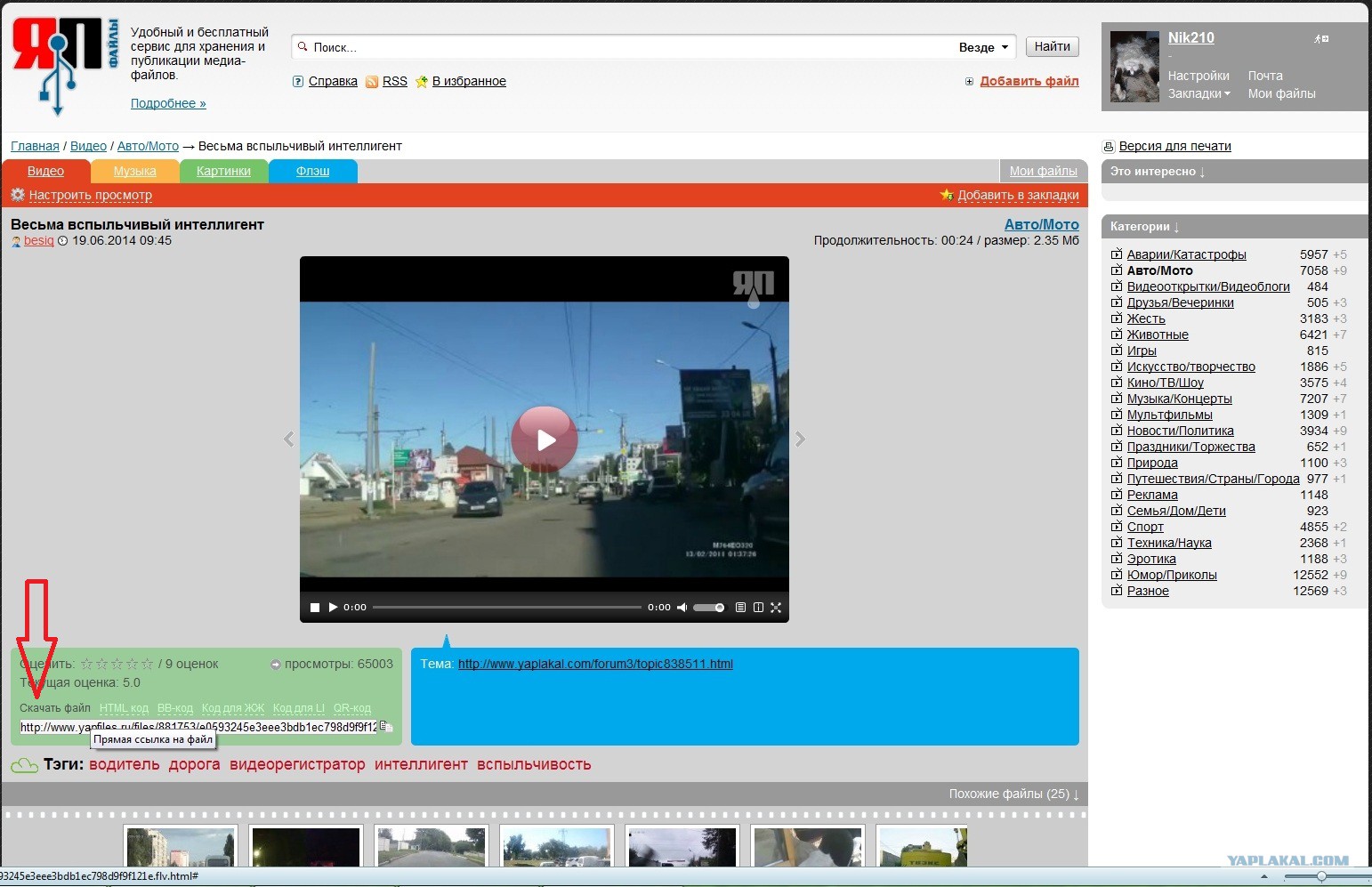The height and width of the screenshot is (887, 1372).
Task: Click the green cloud tags icon
Action: [24, 765]
